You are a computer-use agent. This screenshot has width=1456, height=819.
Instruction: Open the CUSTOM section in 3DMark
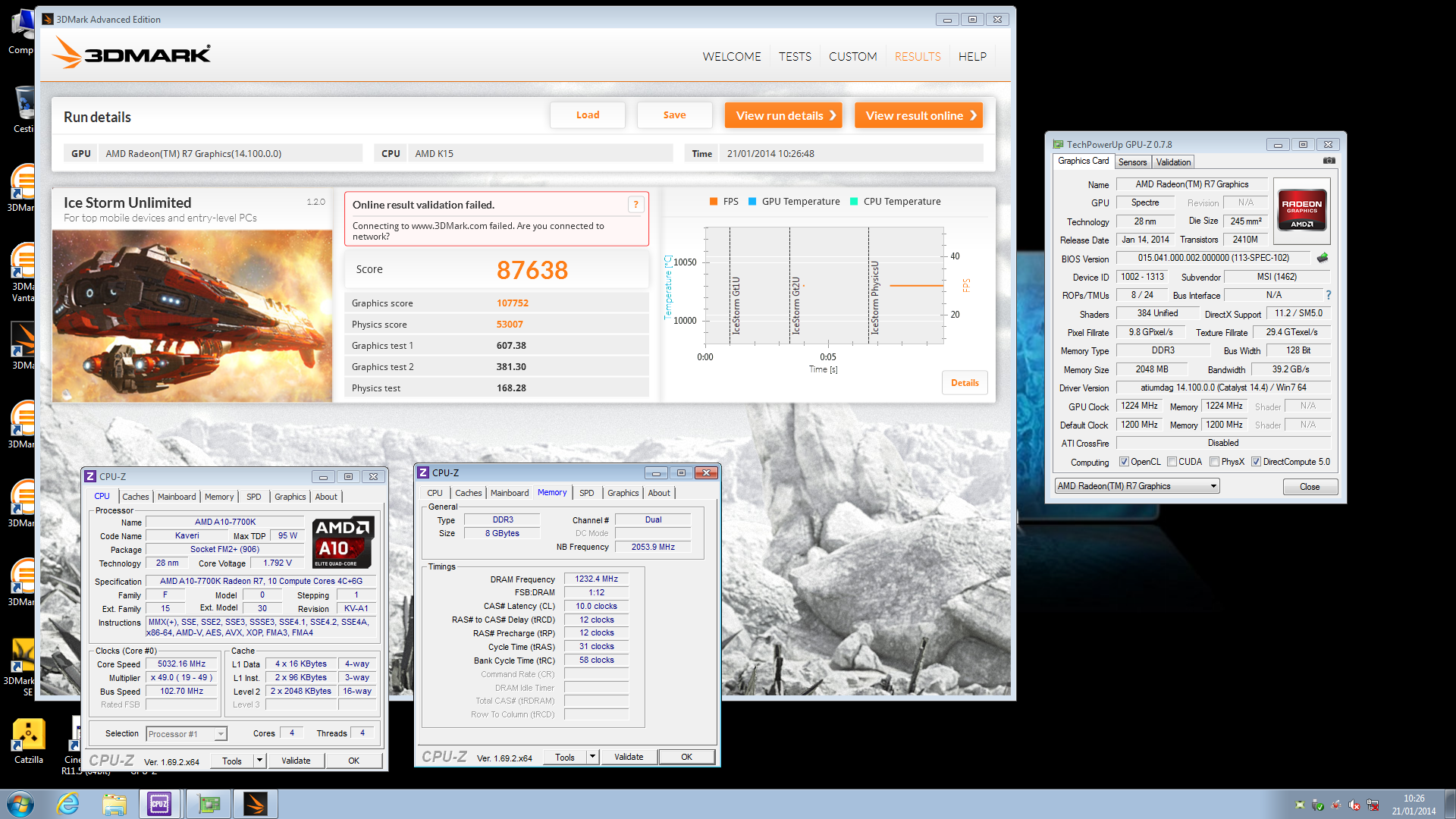pos(852,56)
